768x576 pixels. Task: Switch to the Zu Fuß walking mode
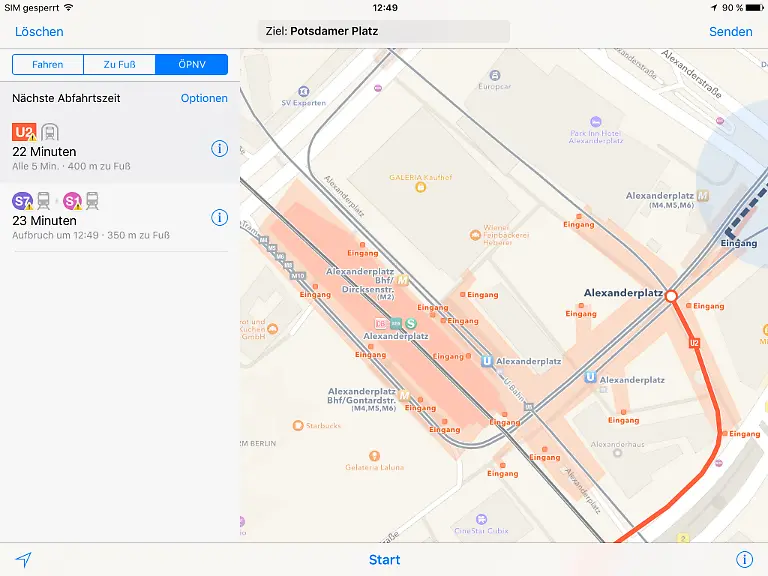(x=120, y=65)
